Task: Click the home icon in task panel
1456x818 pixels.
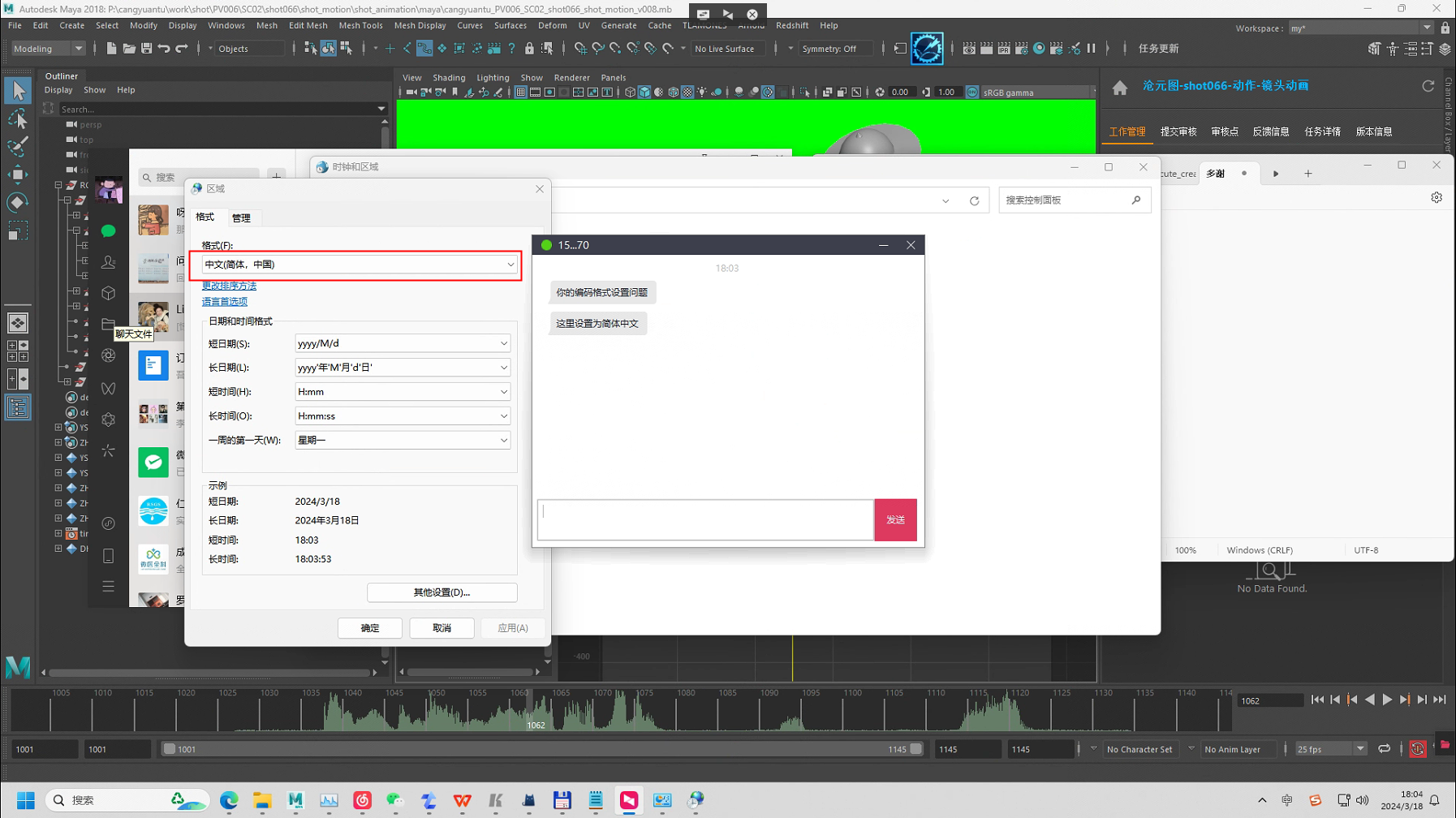Action: tap(1120, 88)
